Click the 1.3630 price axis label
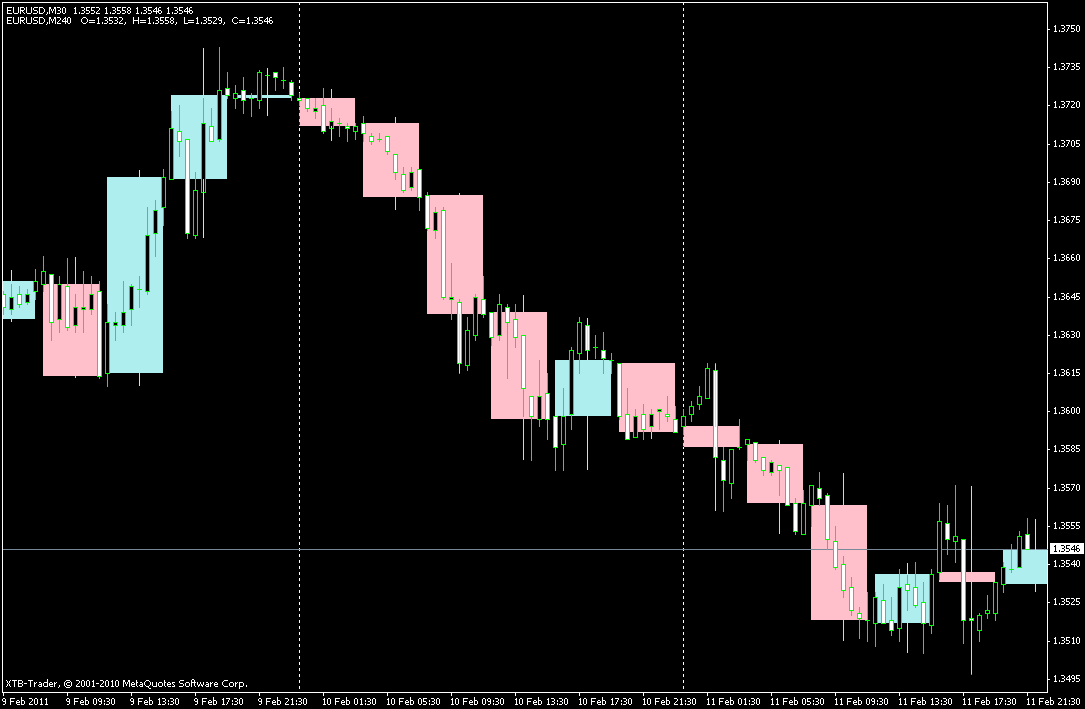Image resolution: width=1085 pixels, height=709 pixels. coord(1066,335)
